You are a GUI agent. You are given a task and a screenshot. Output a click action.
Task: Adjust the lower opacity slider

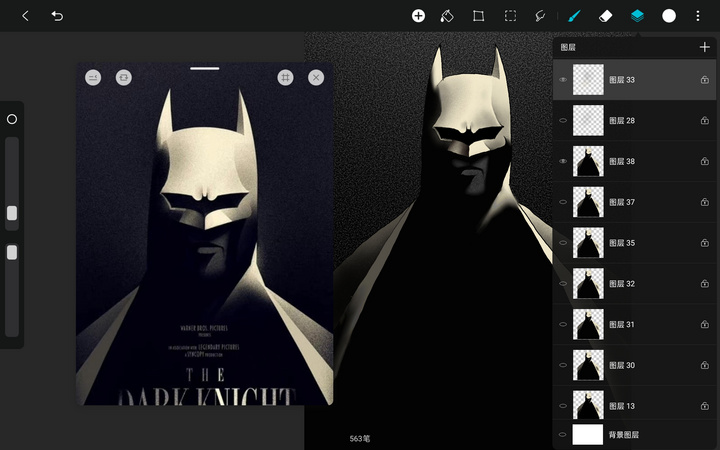tap(12, 252)
